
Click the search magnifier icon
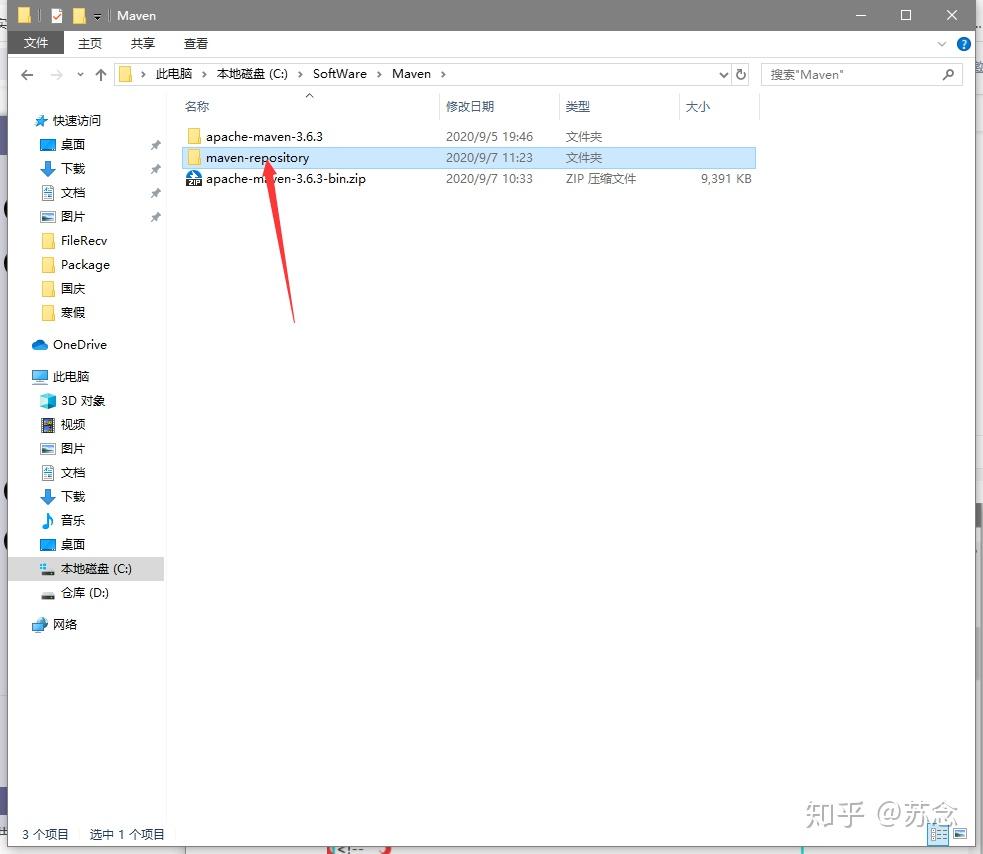point(949,75)
